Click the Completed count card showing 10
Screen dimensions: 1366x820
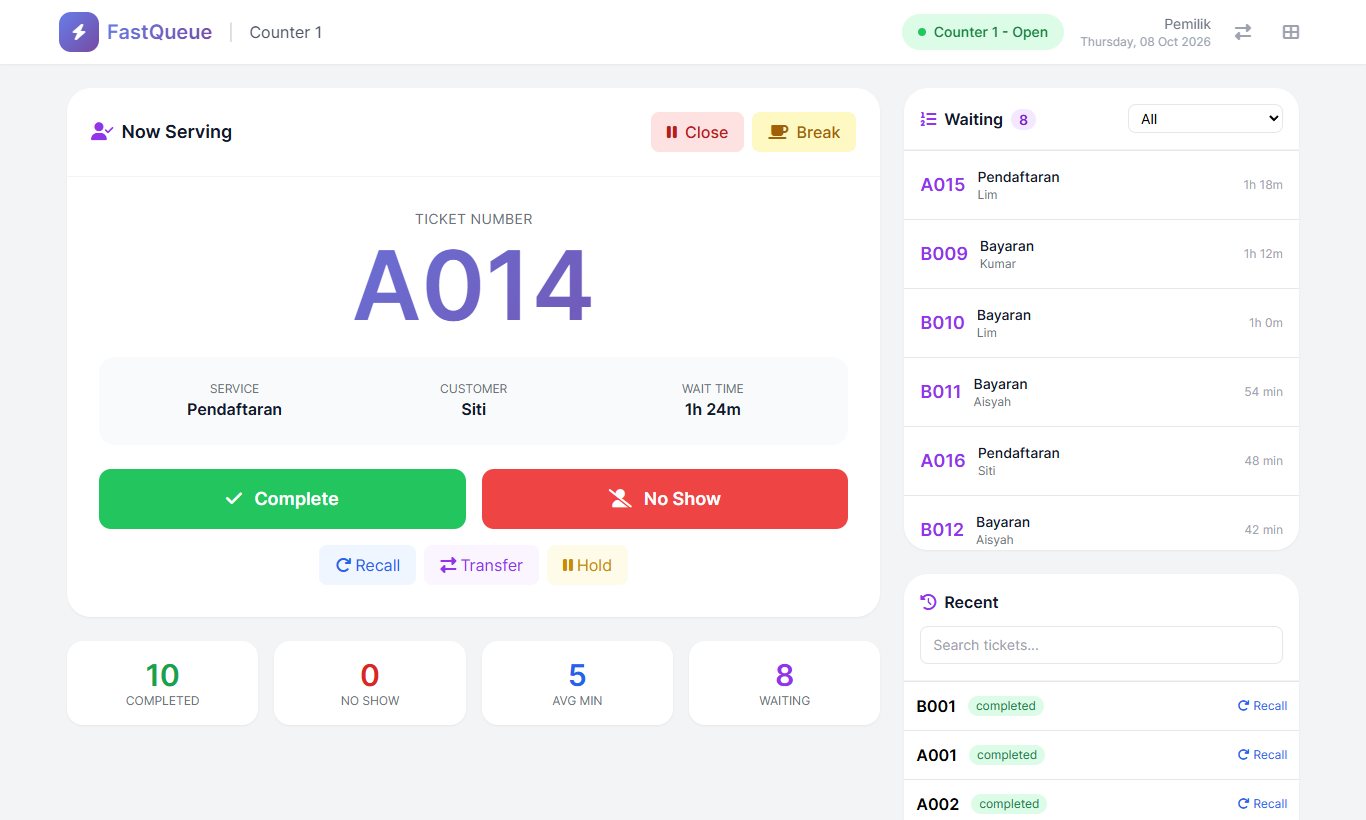162,683
